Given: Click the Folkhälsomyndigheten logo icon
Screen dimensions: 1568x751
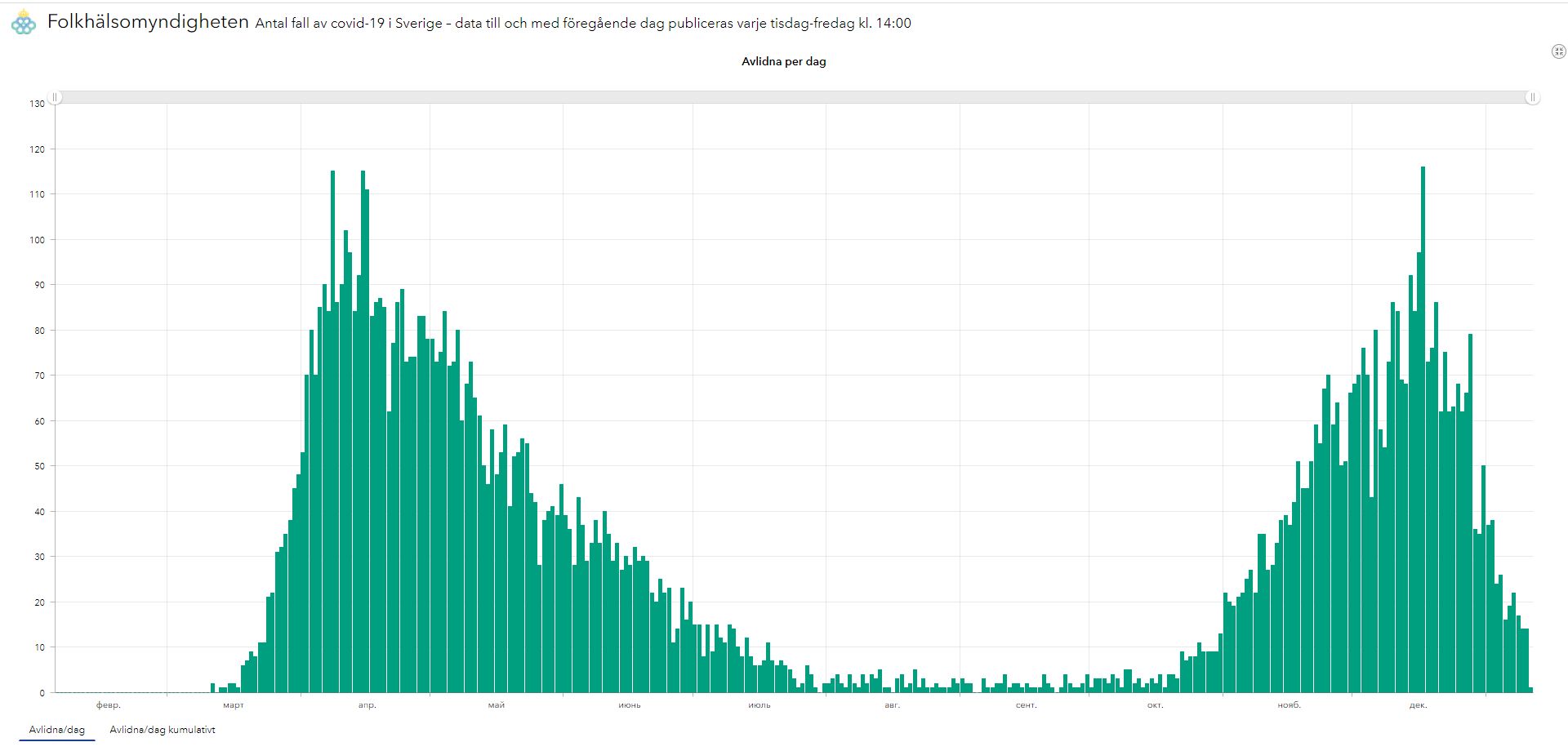Looking at the screenshot, I should (24, 23).
